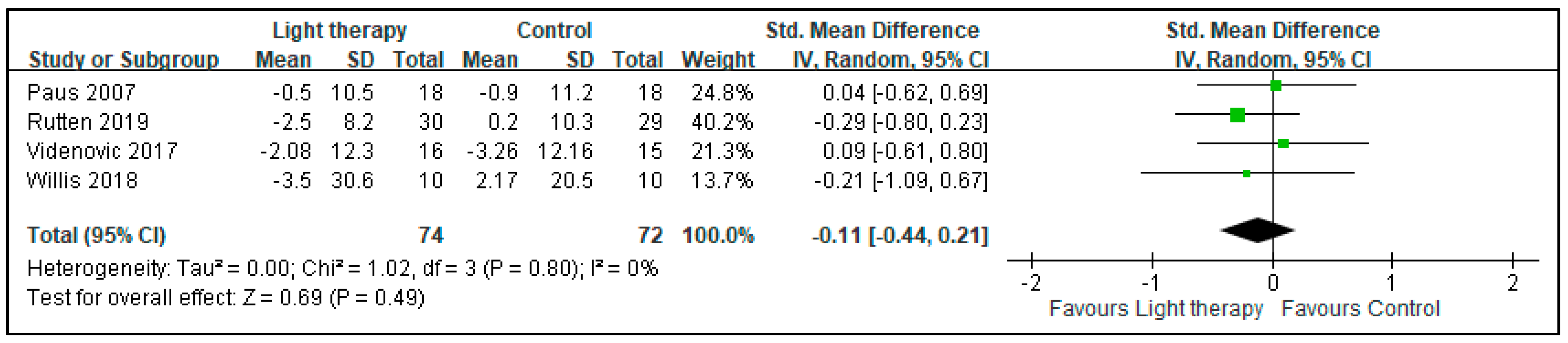The image size is (1568, 343).
Task: Click the Total (95% CI) summary label
Action: 96,235
